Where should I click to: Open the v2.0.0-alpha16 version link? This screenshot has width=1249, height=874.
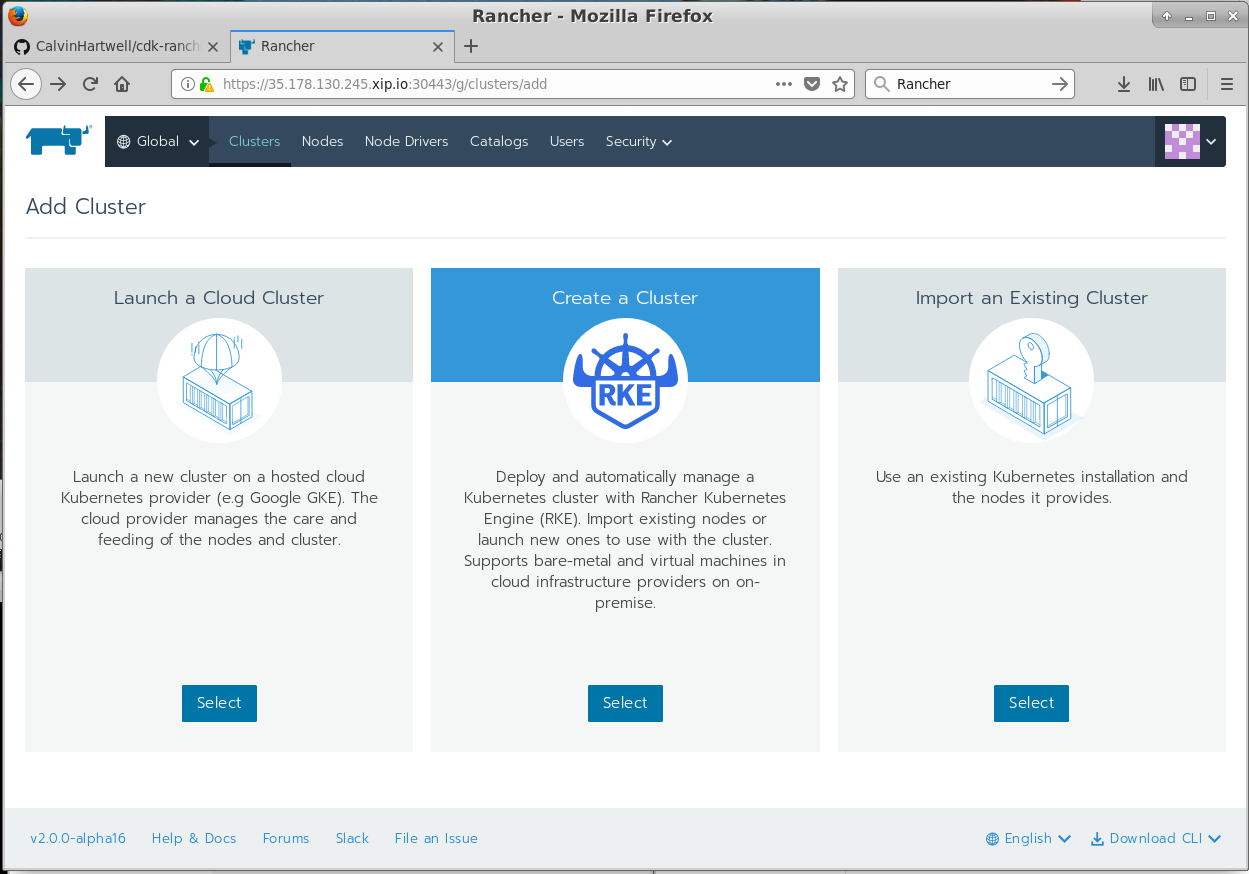[78, 838]
